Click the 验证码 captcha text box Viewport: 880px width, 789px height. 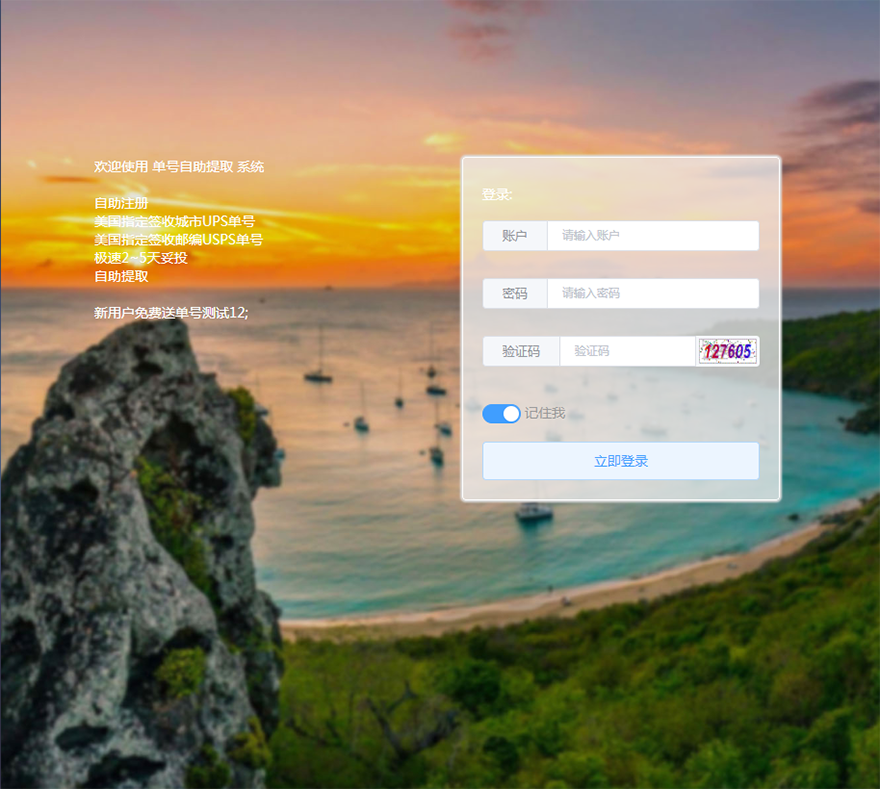coord(627,351)
